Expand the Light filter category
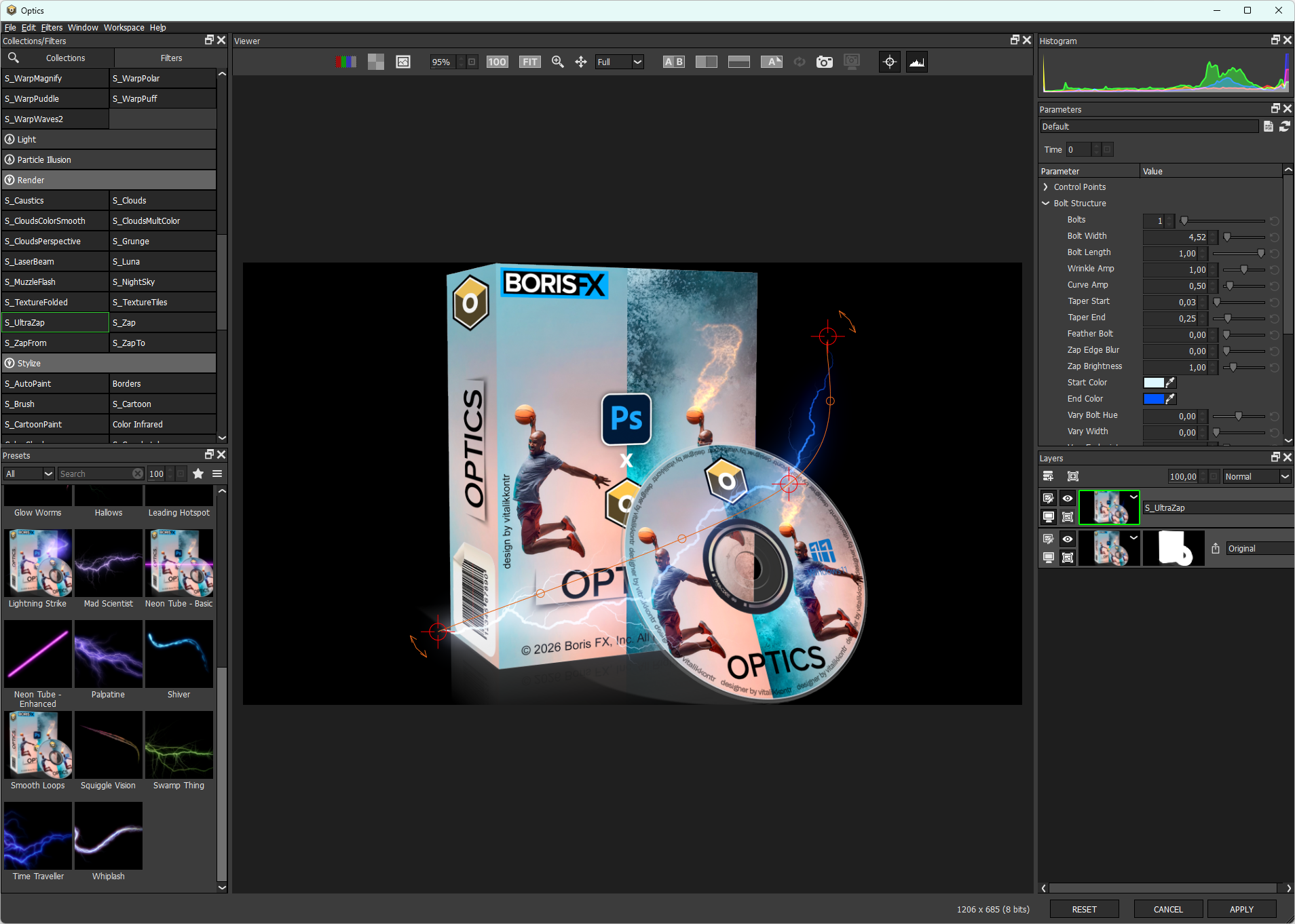Image resolution: width=1295 pixels, height=924 pixels. 109,140
